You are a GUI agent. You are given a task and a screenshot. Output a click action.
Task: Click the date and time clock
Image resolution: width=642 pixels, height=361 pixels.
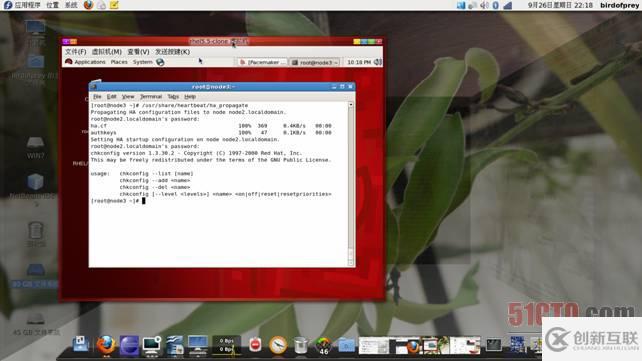(x=560, y=5)
